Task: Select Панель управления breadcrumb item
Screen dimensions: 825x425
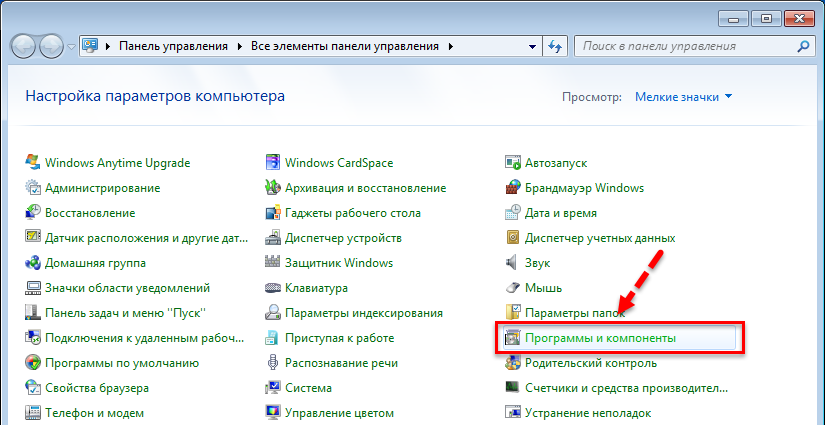Action: [174, 46]
